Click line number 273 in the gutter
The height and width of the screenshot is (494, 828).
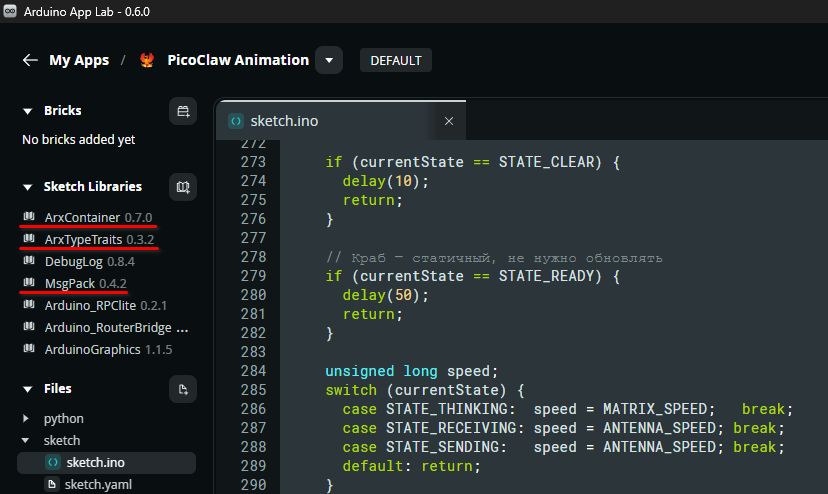point(253,162)
